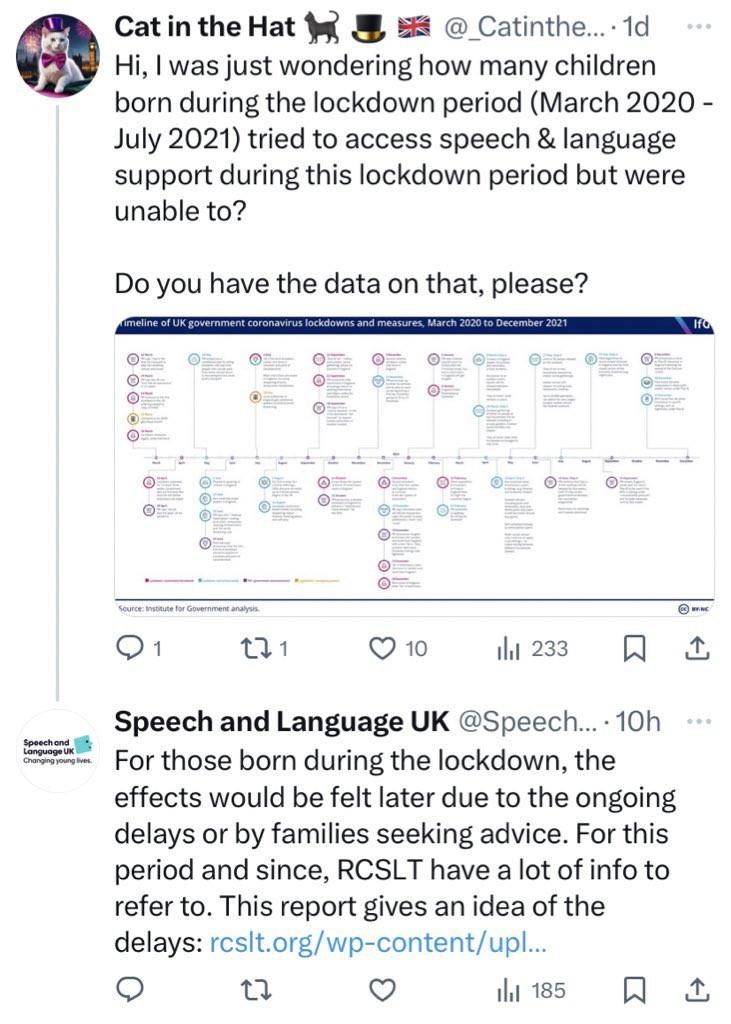Open the Speech and Language UK display name
The height and width of the screenshot is (1024, 731).
coord(282,722)
